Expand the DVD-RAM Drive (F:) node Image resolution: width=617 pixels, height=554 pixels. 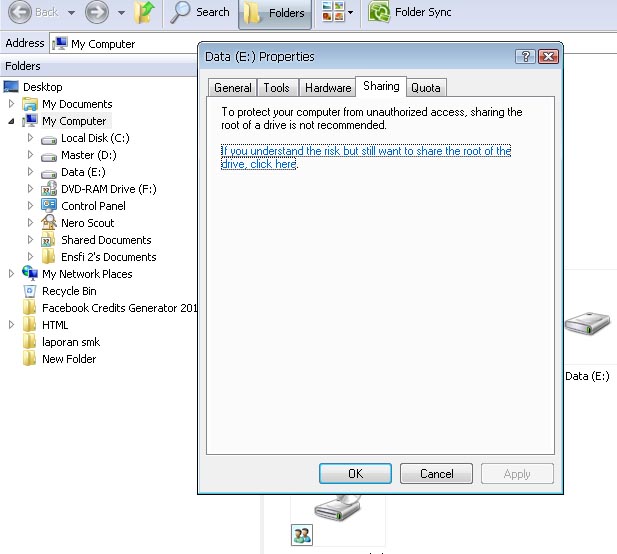pos(30,188)
